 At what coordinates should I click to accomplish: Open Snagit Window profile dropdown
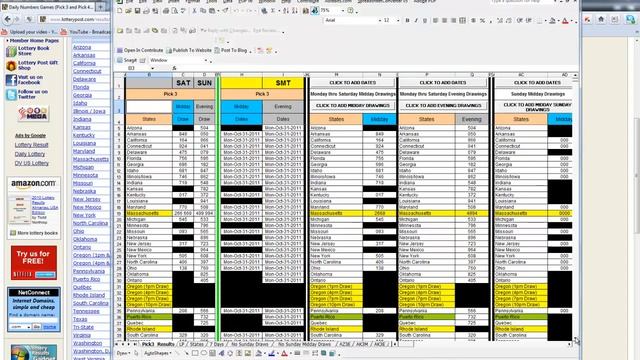click(206, 60)
